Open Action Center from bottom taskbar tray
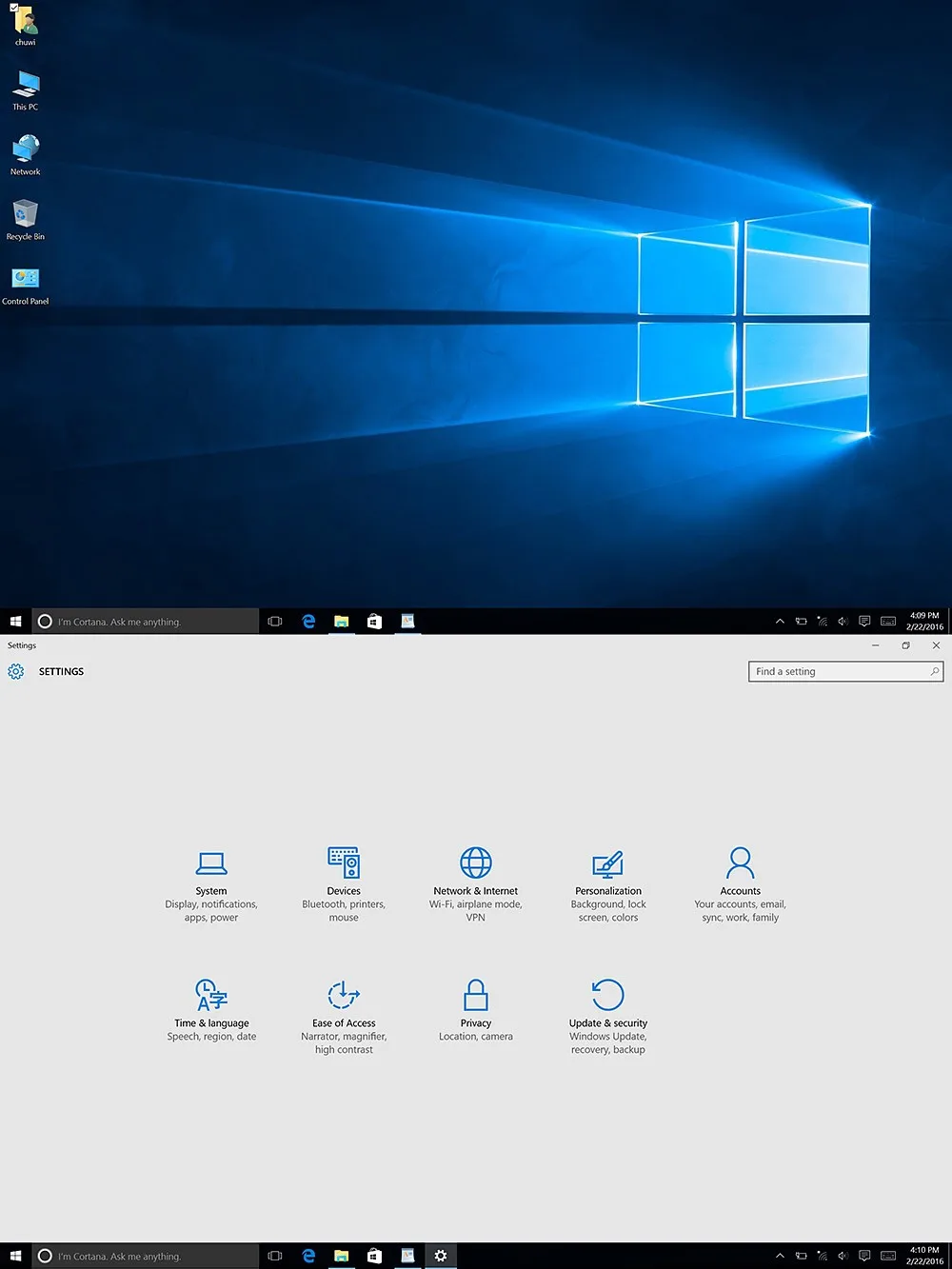The image size is (952, 1269). click(x=864, y=1257)
